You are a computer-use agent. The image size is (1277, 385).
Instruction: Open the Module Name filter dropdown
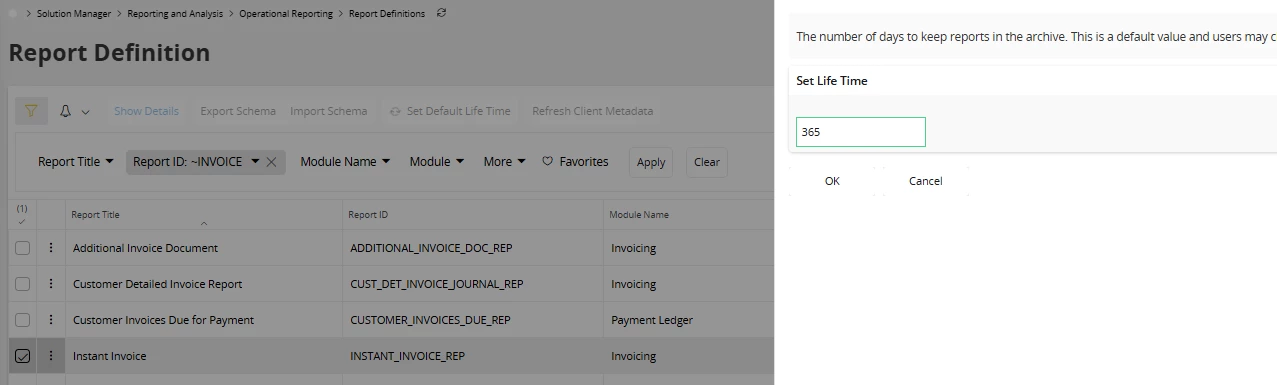click(345, 161)
